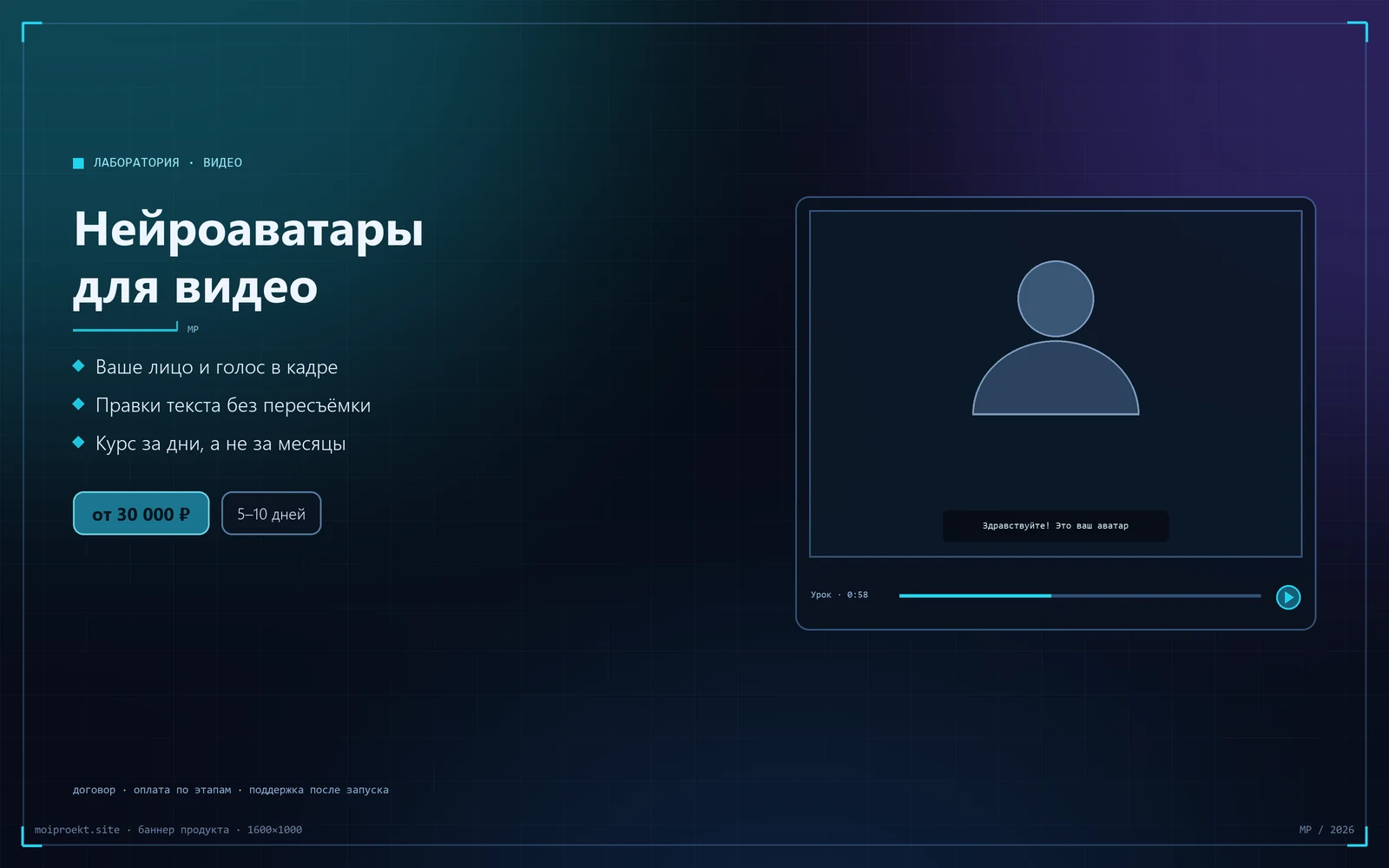Viewport: 1389px width, 868px height.
Task: Click the bullet "Правки текста без пересъёмки"
Action: (x=233, y=405)
